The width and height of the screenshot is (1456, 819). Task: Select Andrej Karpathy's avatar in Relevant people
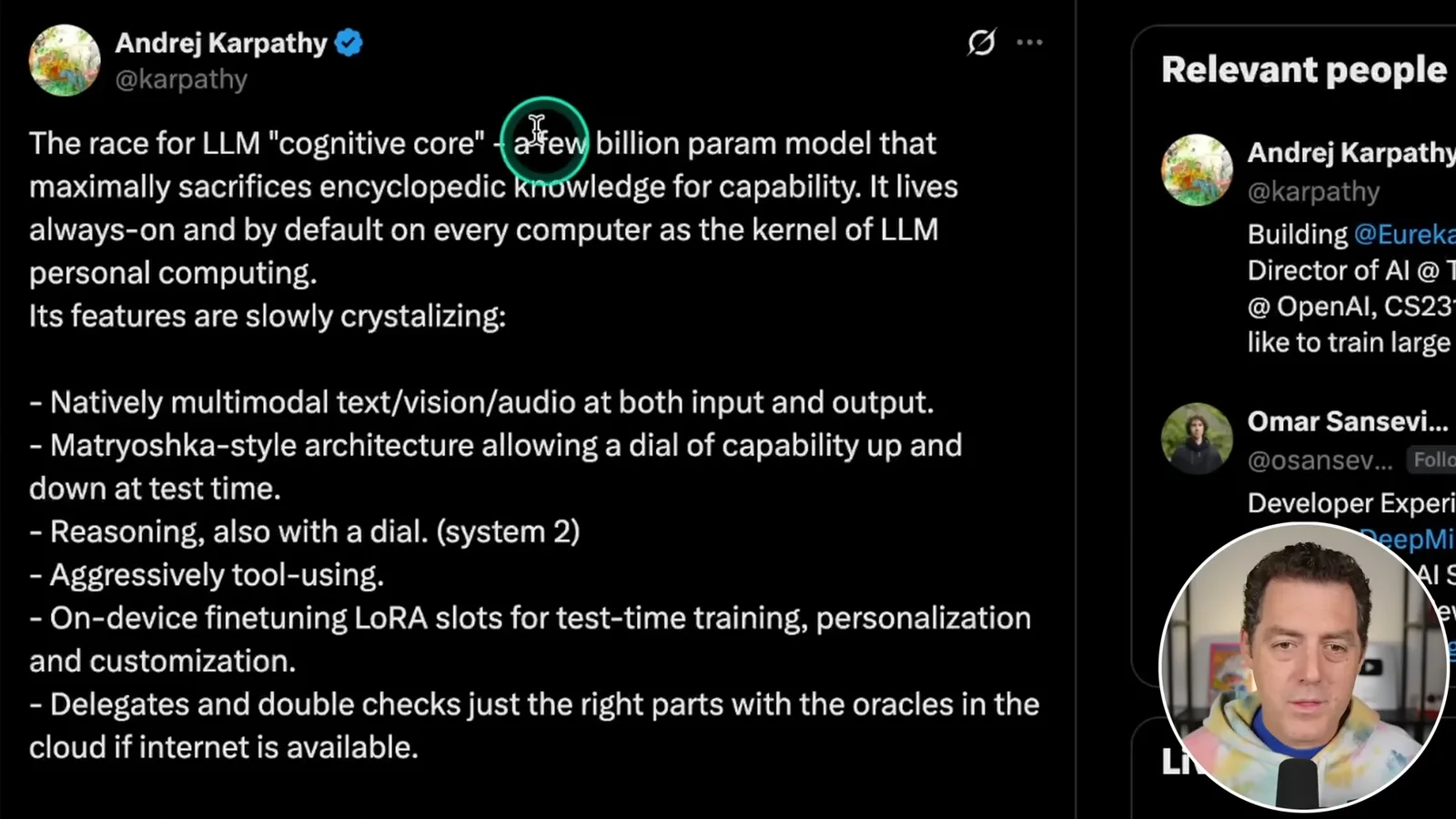coord(1197,170)
